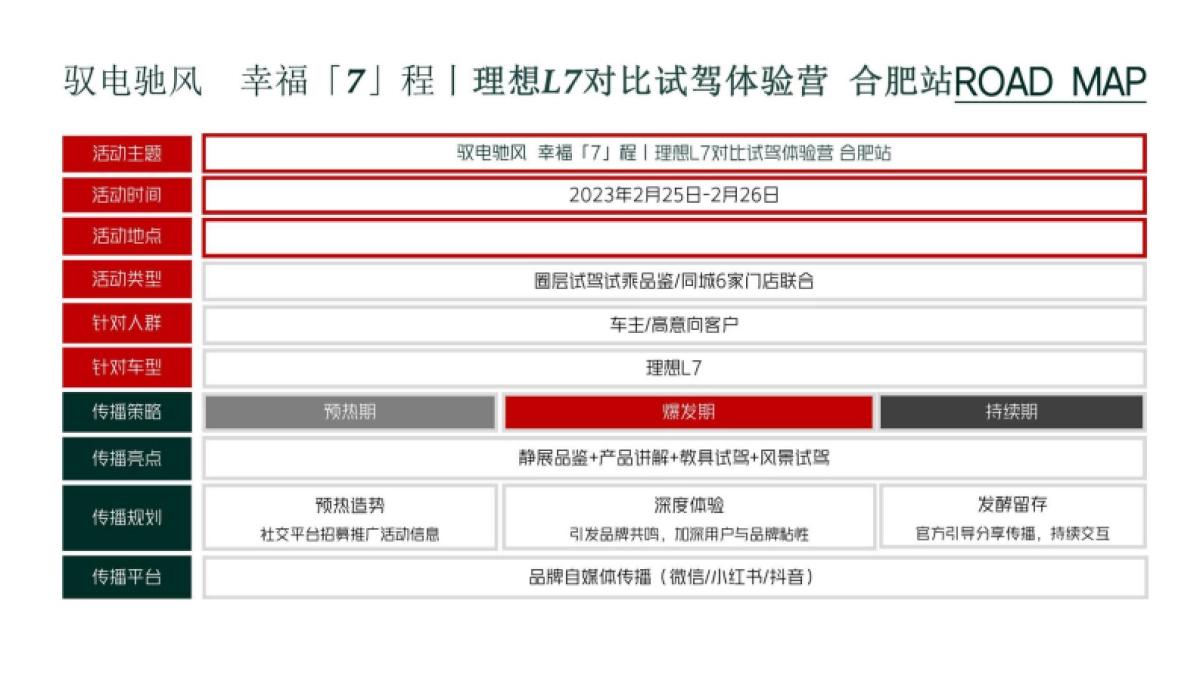Click the empty 活动地点 content cell

pyautogui.click(x=675, y=237)
